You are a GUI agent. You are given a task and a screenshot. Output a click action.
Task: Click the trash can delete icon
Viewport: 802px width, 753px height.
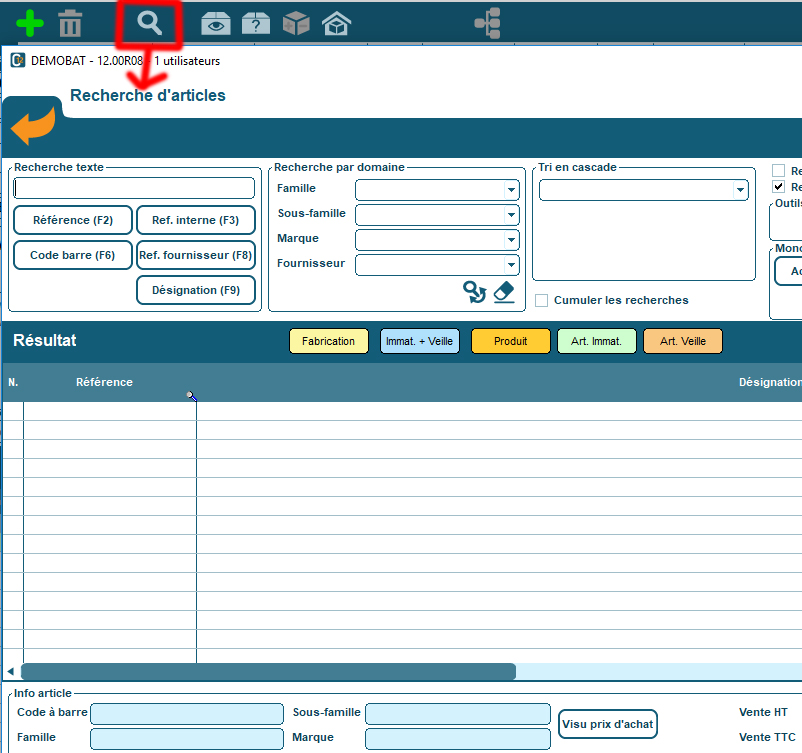point(70,23)
